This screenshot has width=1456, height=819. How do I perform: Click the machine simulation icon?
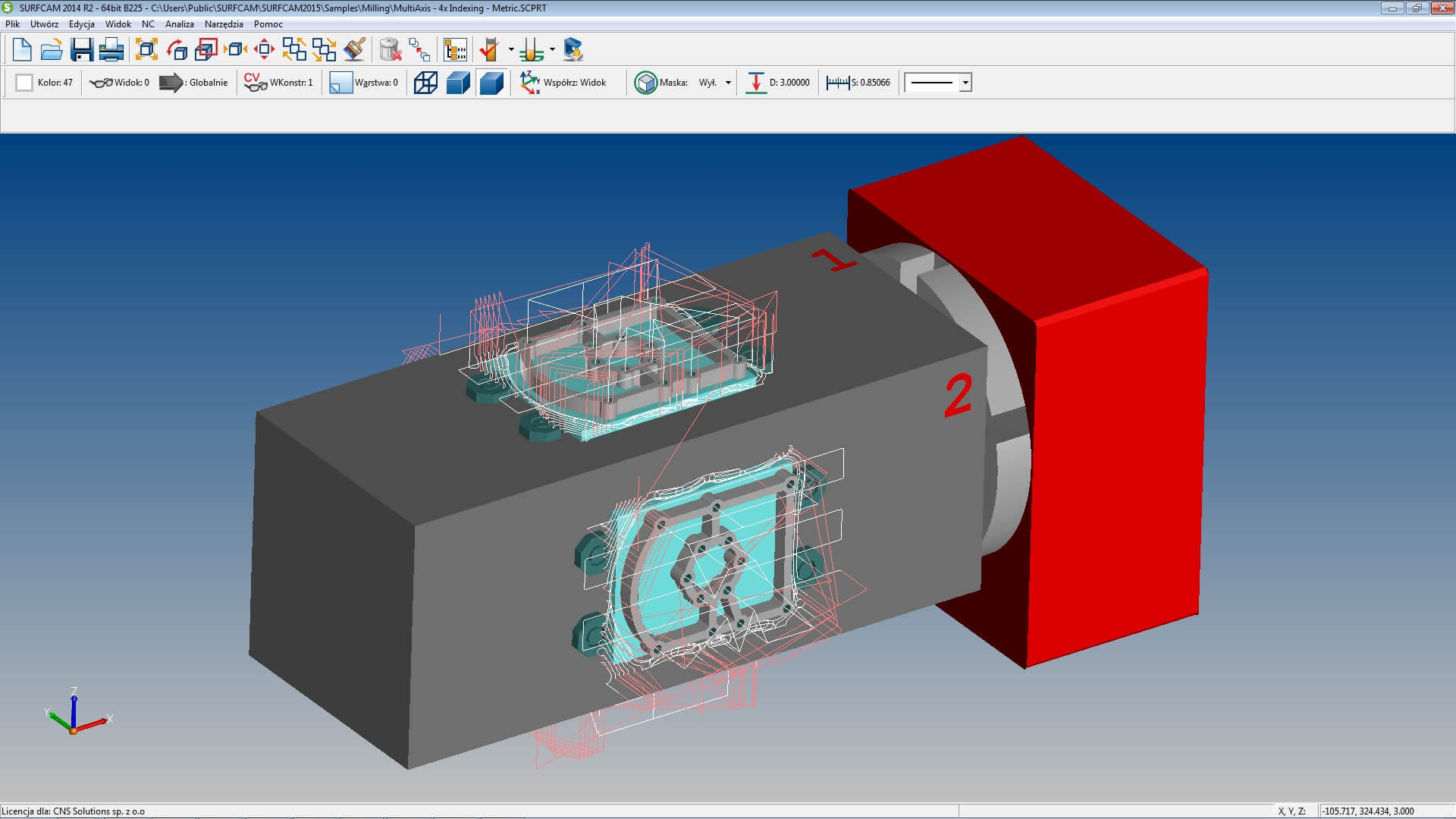pos(573,50)
